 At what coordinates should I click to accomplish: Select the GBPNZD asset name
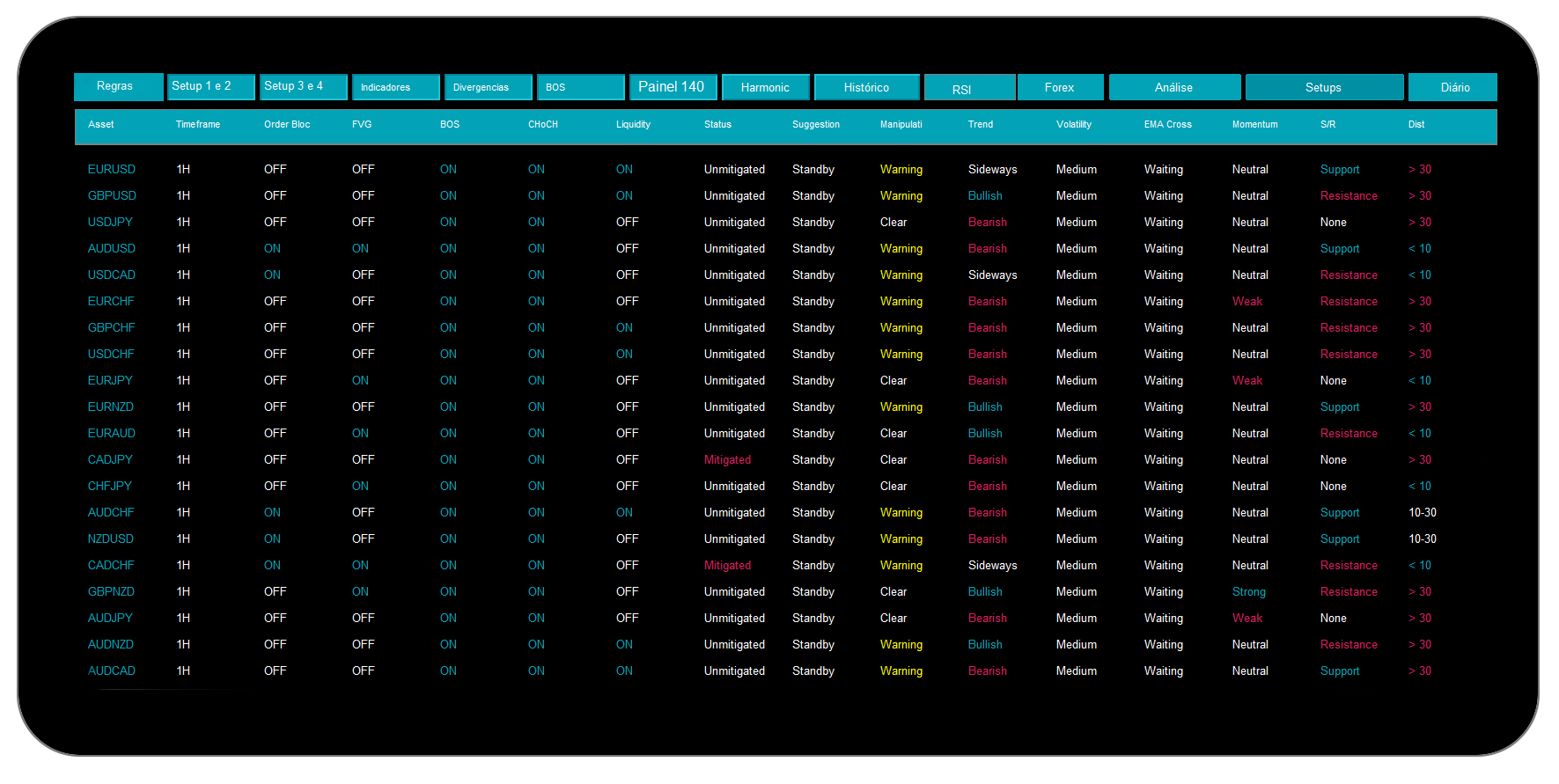(x=111, y=592)
